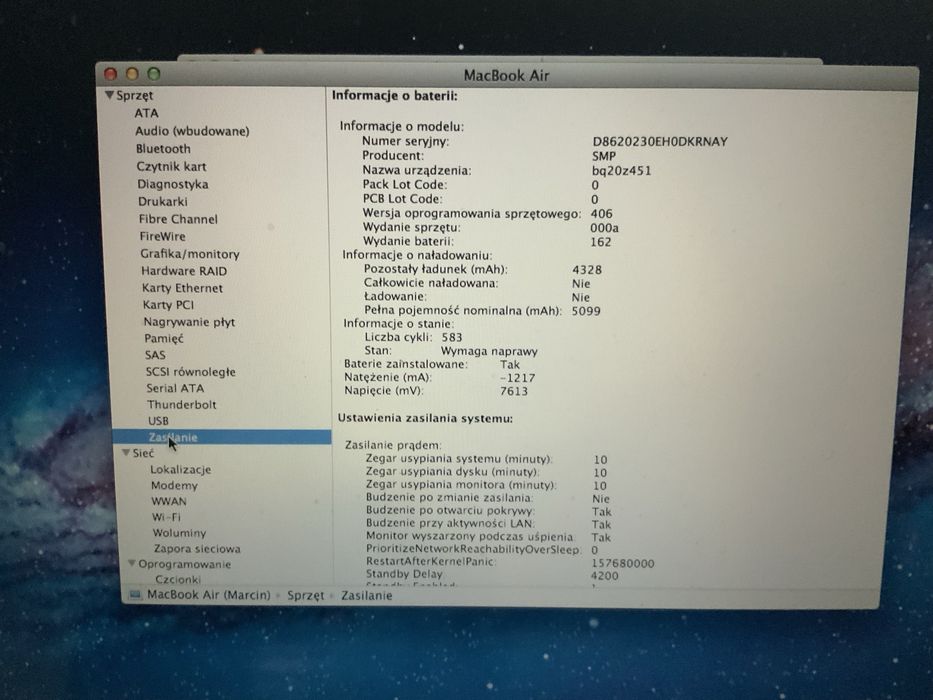Select Audio (wbudowane) in the sidebar

click(x=192, y=131)
